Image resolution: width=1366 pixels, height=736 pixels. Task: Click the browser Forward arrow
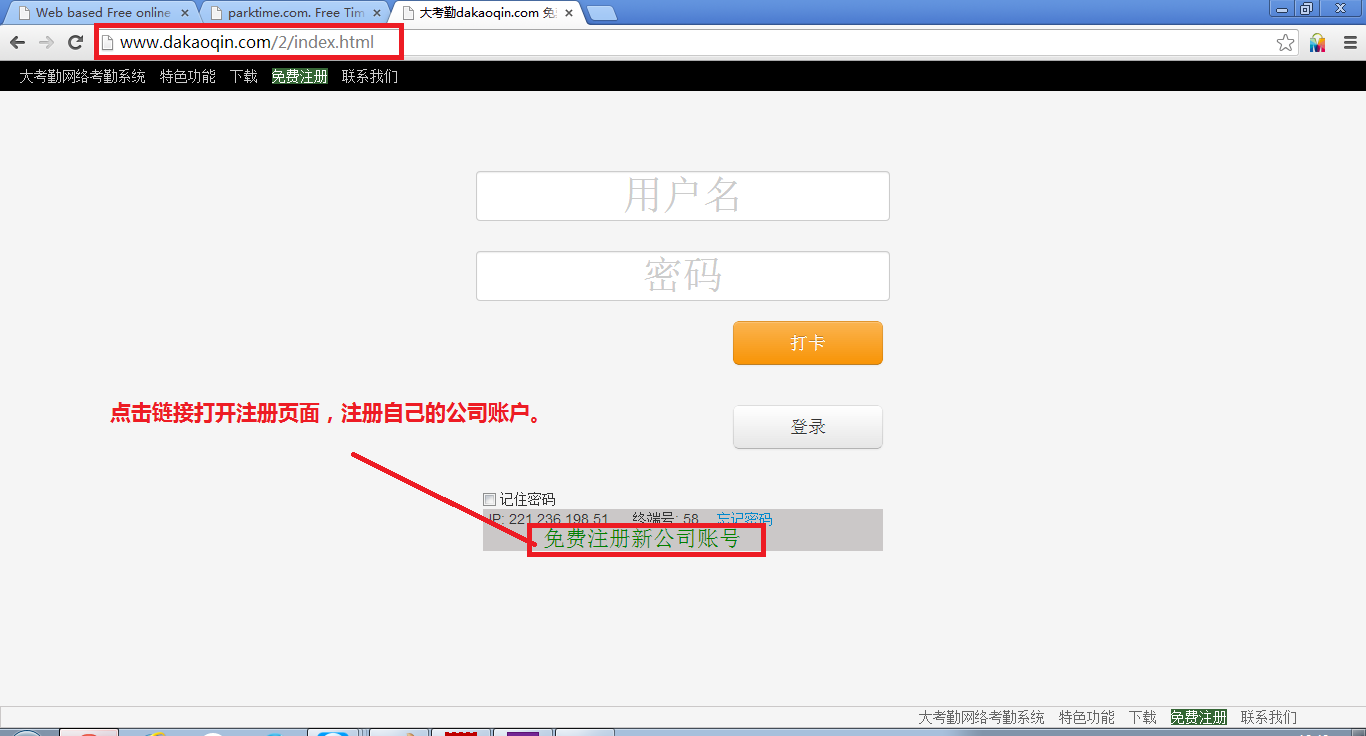pos(46,42)
